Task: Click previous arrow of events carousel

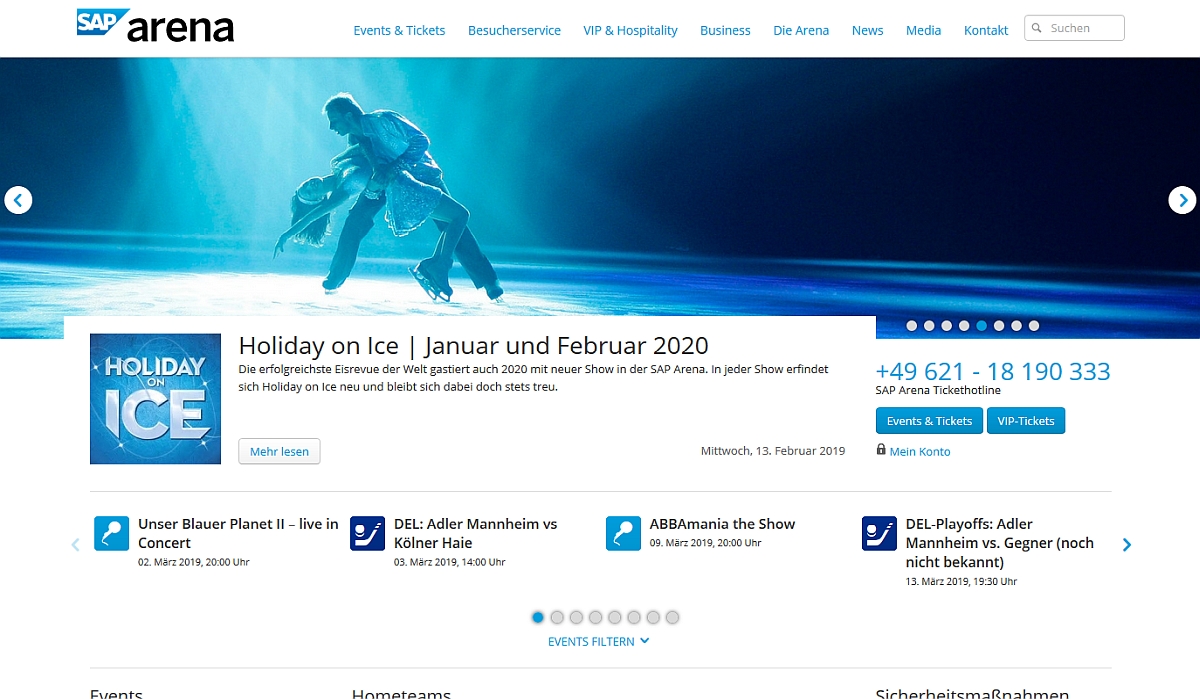Action: coord(75,545)
